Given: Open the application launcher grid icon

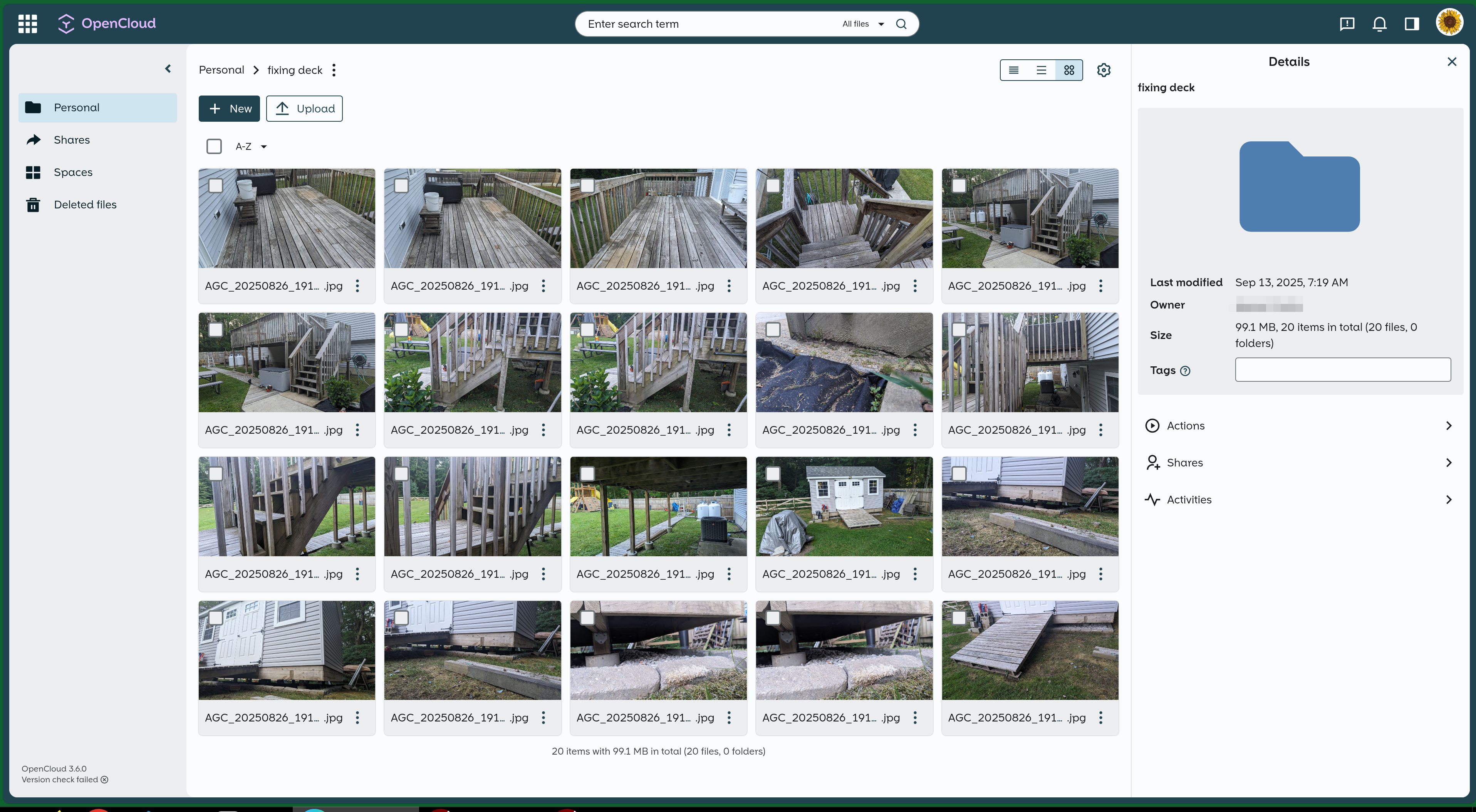Looking at the screenshot, I should pos(27,23).
